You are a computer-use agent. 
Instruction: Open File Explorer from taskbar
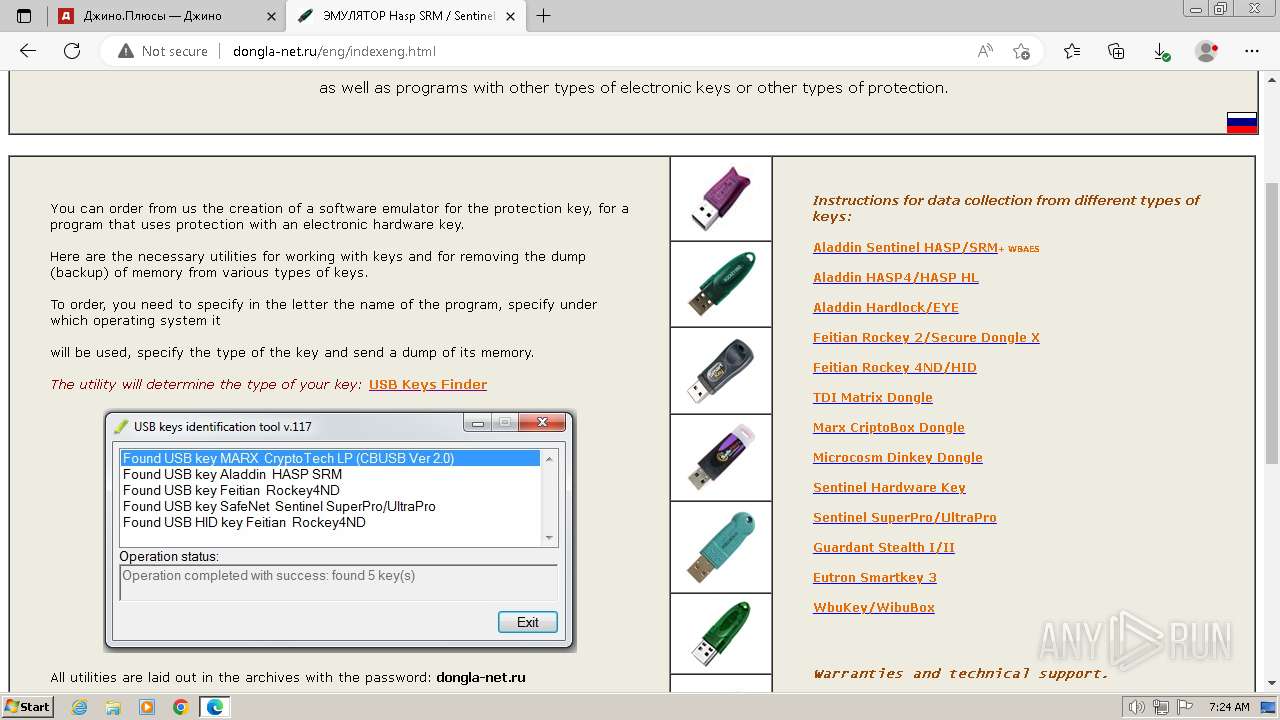pyautogui.click(x=113, y=707)
